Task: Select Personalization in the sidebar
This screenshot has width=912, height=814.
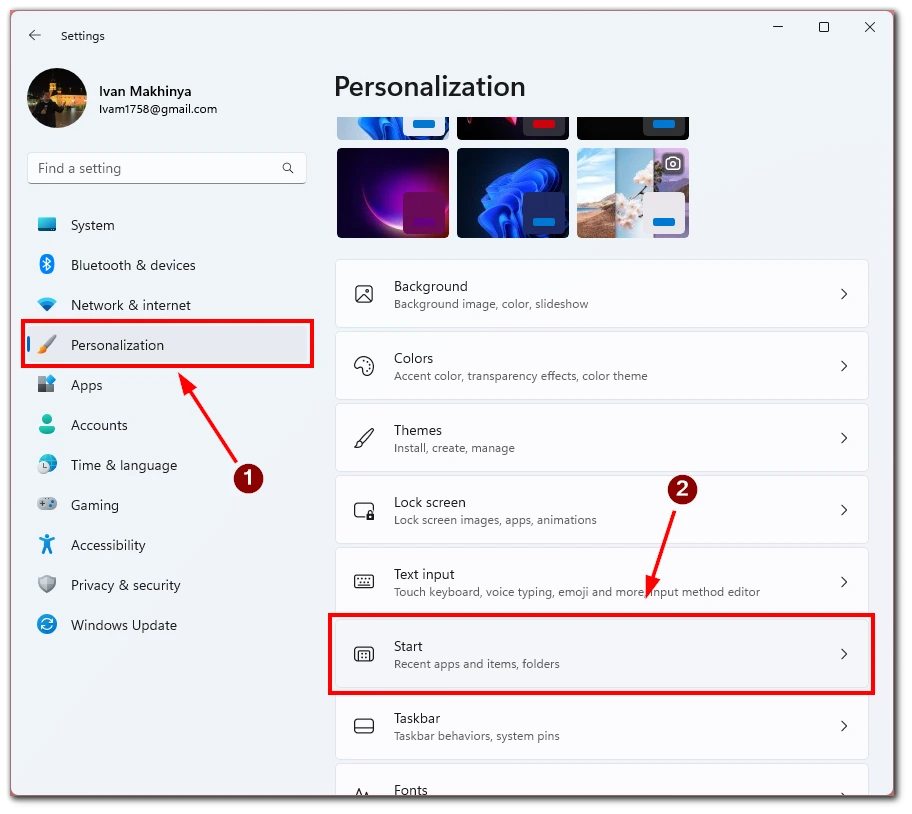Action: click(167, 345)
